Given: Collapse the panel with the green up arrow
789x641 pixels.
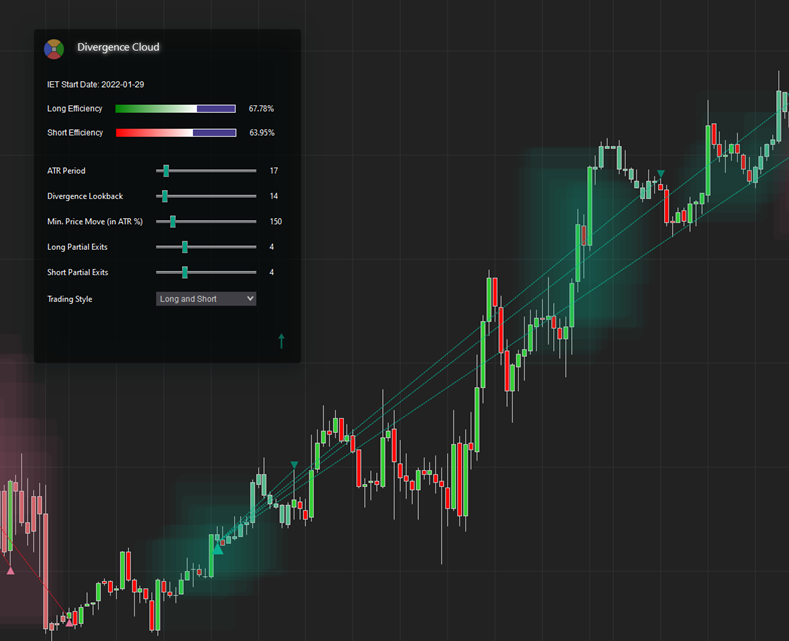Looking at the screenshot, I should coord(281,341).
